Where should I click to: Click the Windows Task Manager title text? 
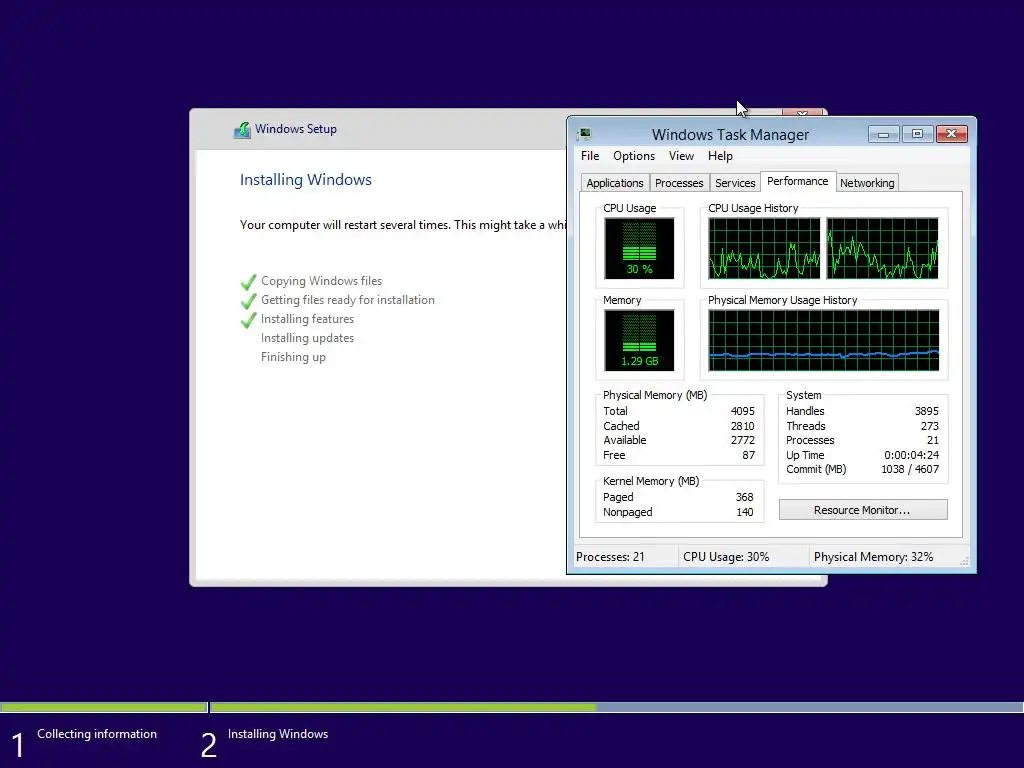tap(730, 135)
